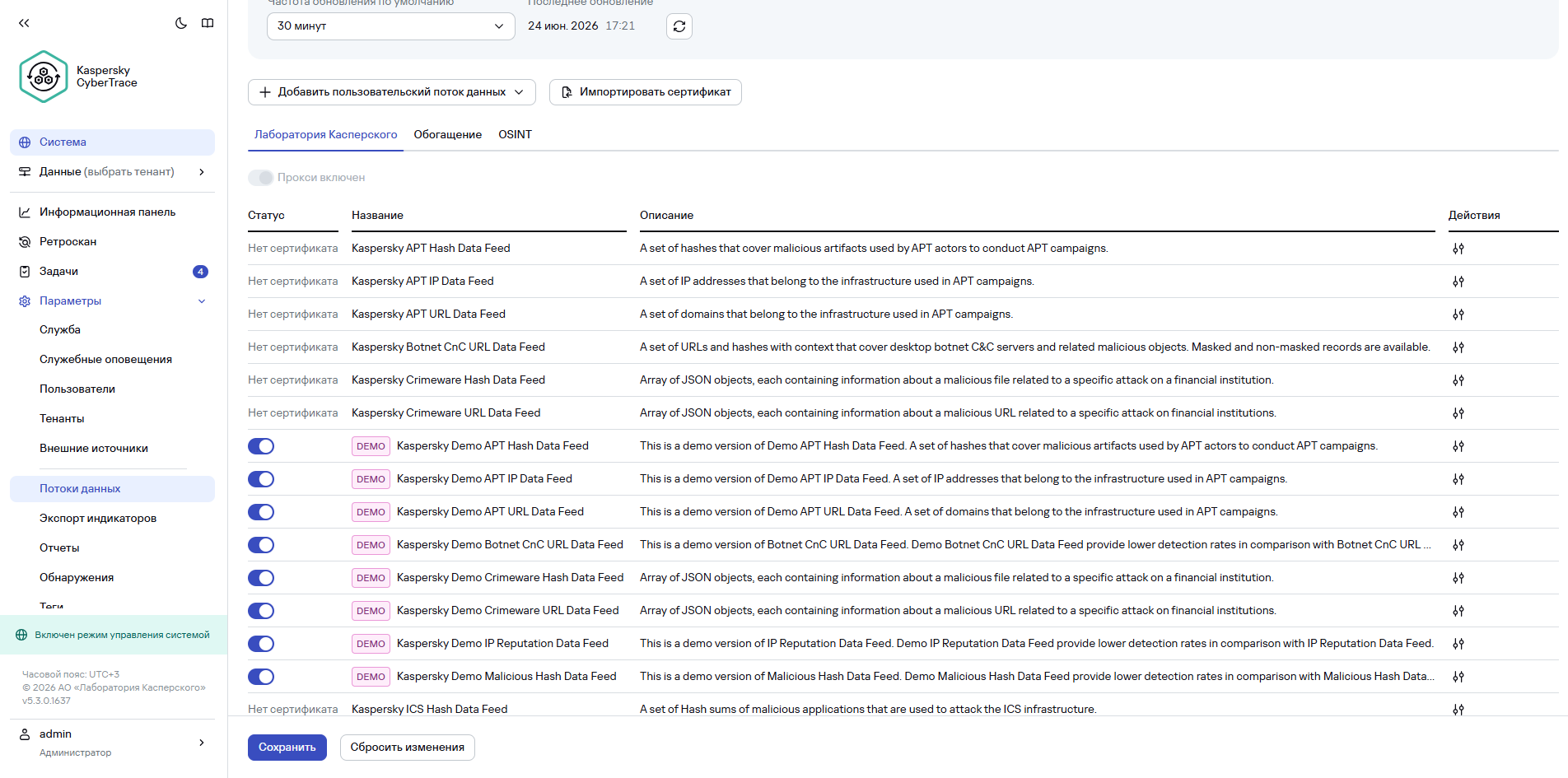The image size is (1568, 778).
Task: Click Импортировать сертификат button
Action: coord(646,92)
